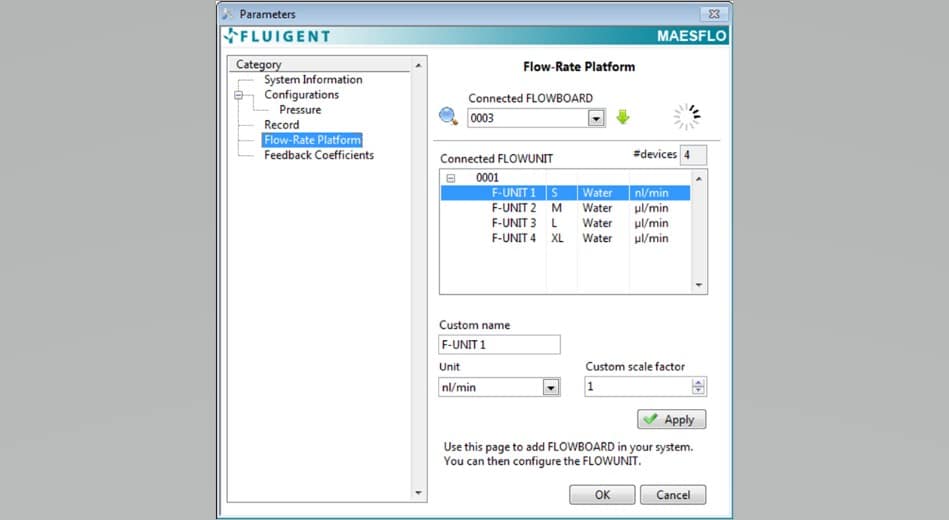Click the Custom scale factor field
949x520 pixels.
coord(638,387)
